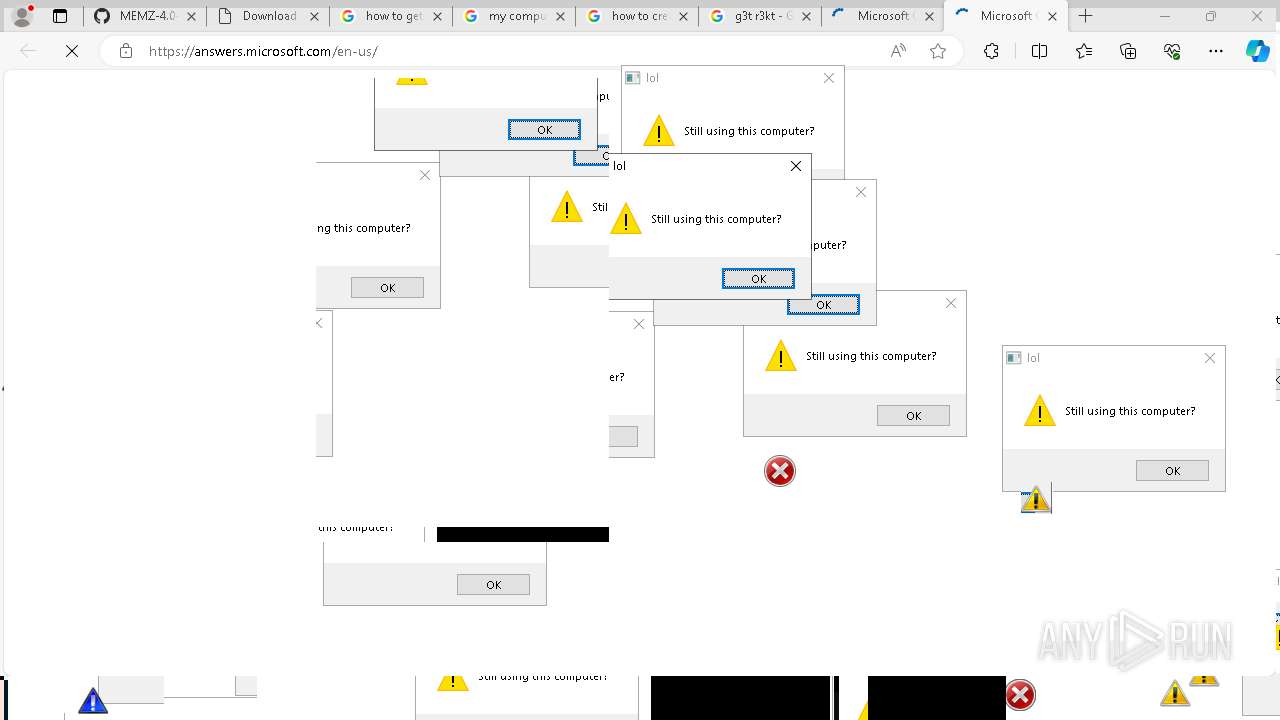Click the browser back arrow
The image size is (1280, 720).
pos(28,51)
